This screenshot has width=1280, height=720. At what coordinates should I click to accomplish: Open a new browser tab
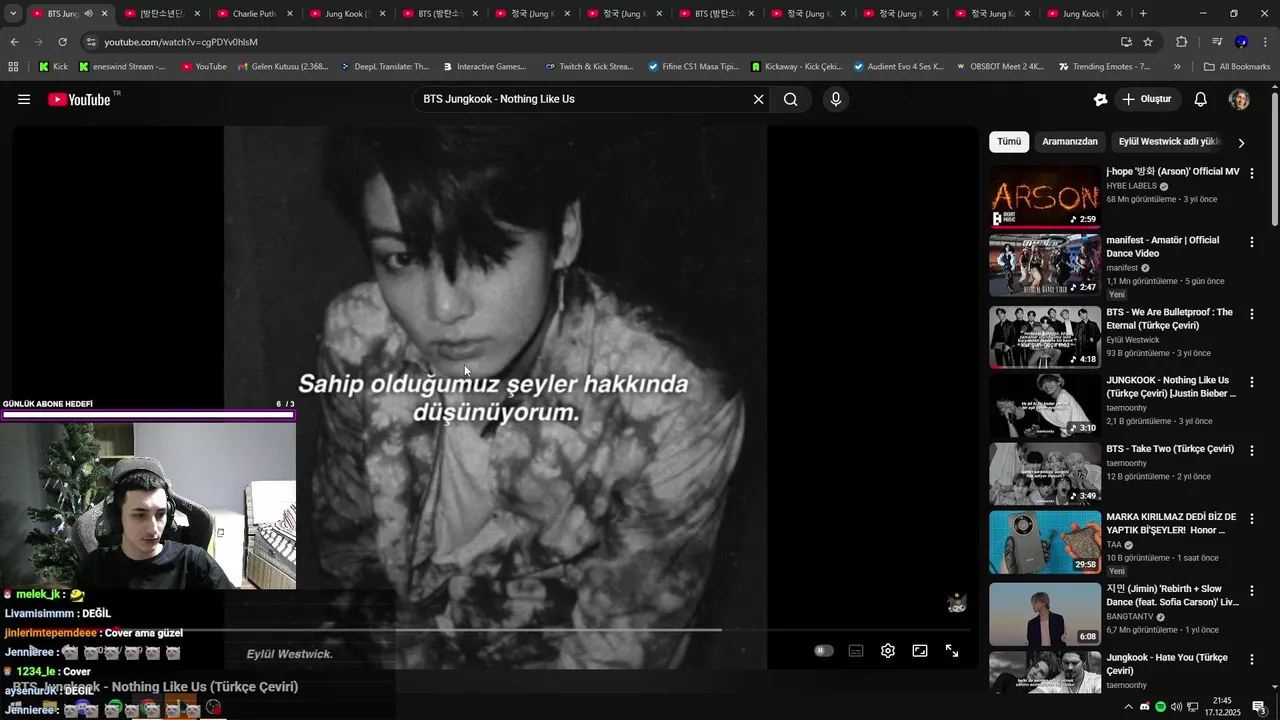click(1143, 14)
